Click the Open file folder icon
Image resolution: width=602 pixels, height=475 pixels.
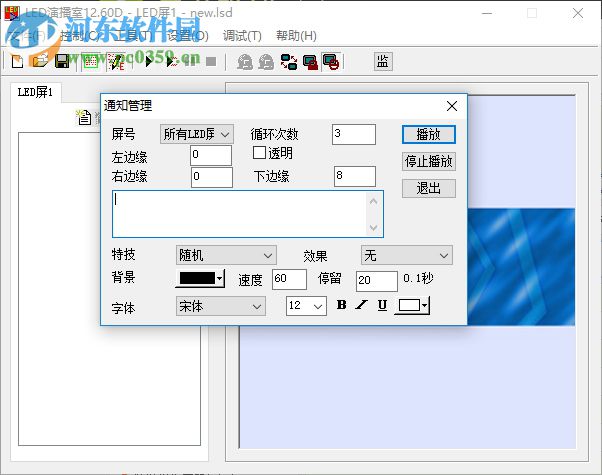pyautogui.click(x=40, y=61)
